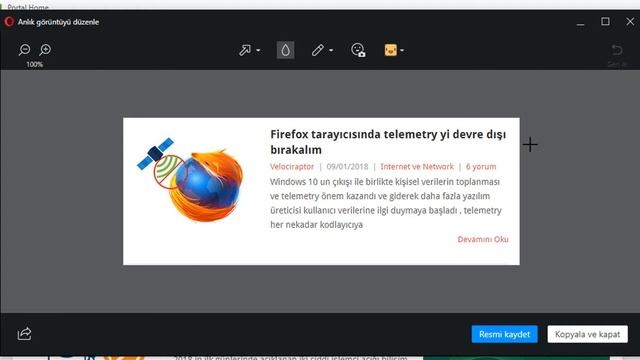Undo the last edit
This screenshot has width=640, height=360.
pos(617,50)
